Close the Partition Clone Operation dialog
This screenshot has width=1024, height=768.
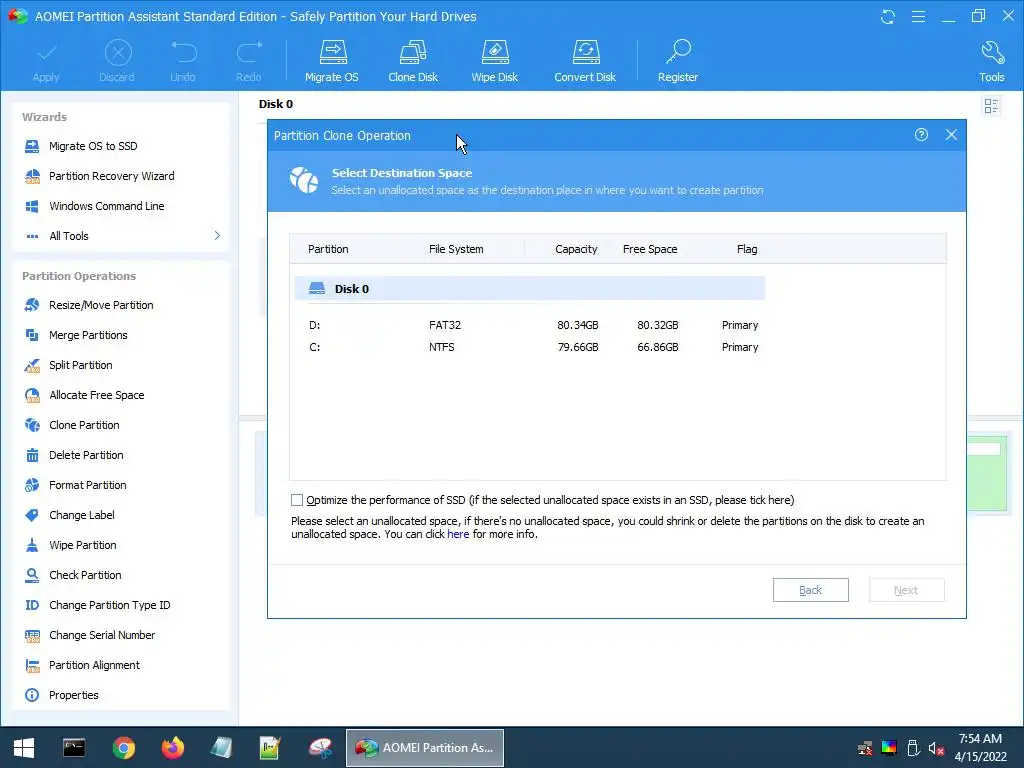pos(952,135)
